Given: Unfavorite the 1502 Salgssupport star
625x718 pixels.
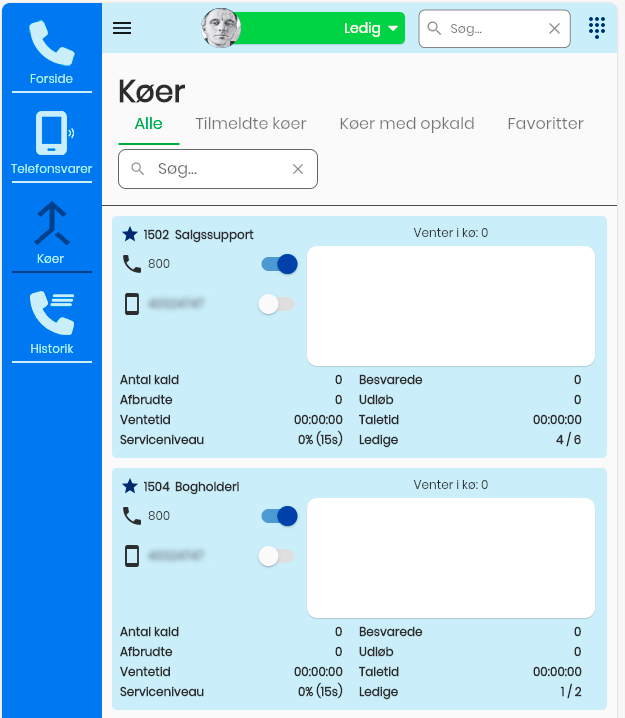Looking at the screenshot, I should coord(129,234).
